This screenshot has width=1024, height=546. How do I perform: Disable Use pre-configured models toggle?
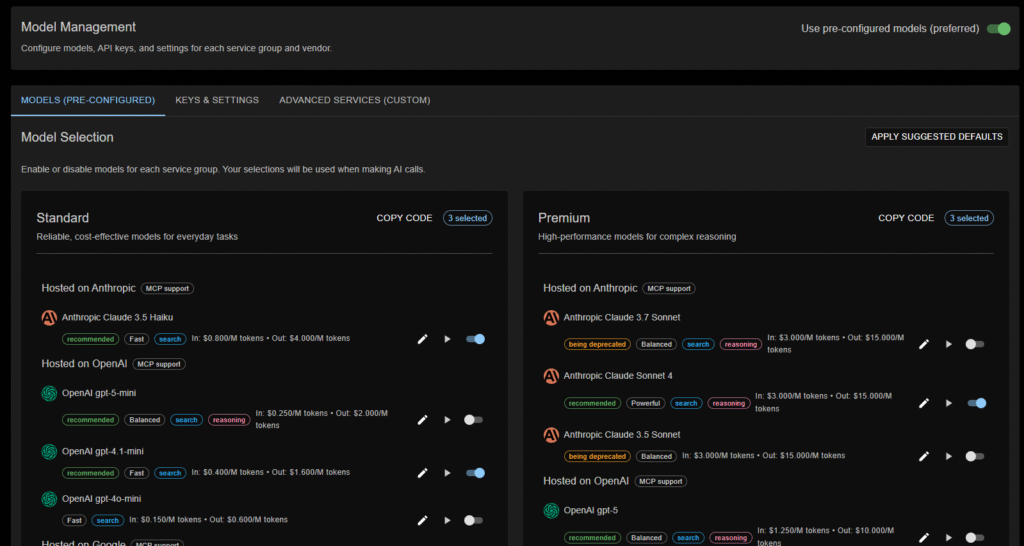coord(998,29)
